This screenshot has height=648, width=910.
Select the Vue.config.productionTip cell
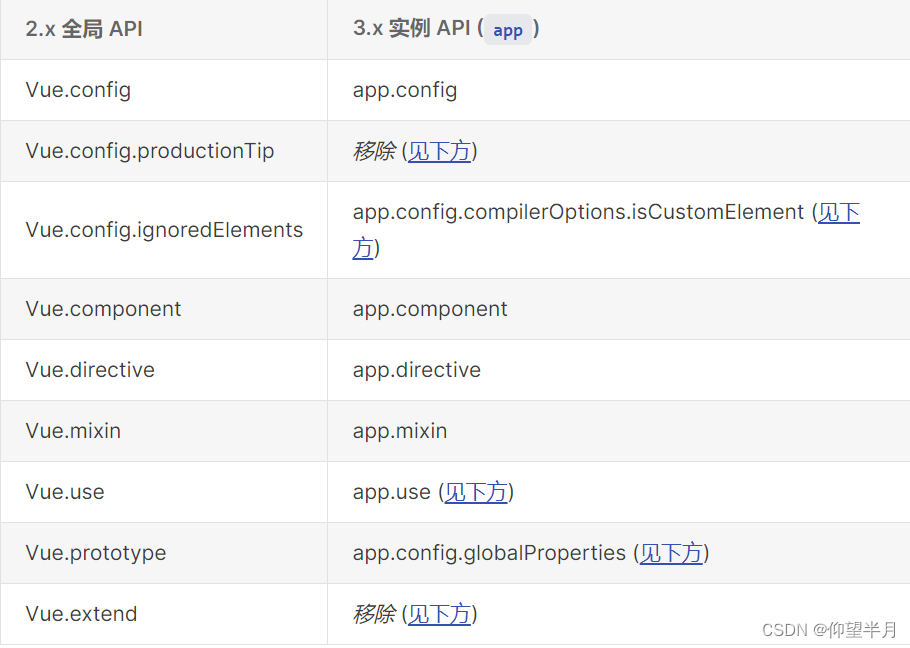coord(150,151)
